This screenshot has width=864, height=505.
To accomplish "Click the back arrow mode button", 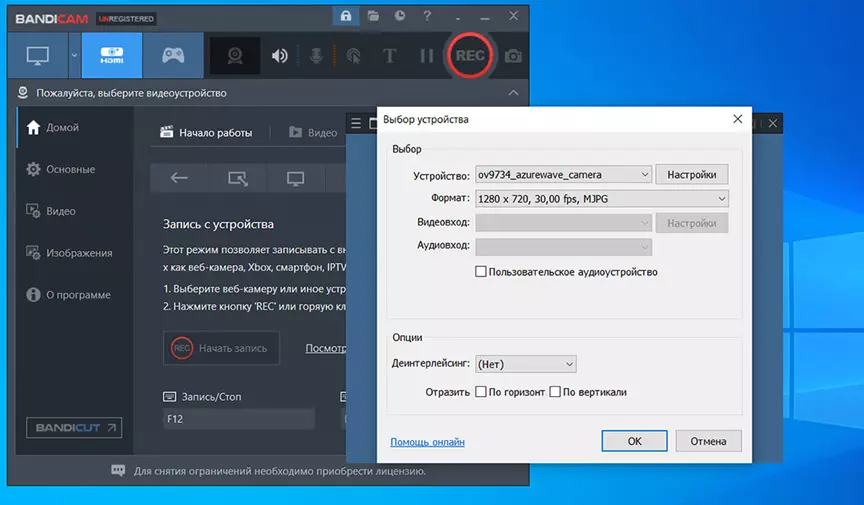I will pyautogui.click(x=179, y=178).
